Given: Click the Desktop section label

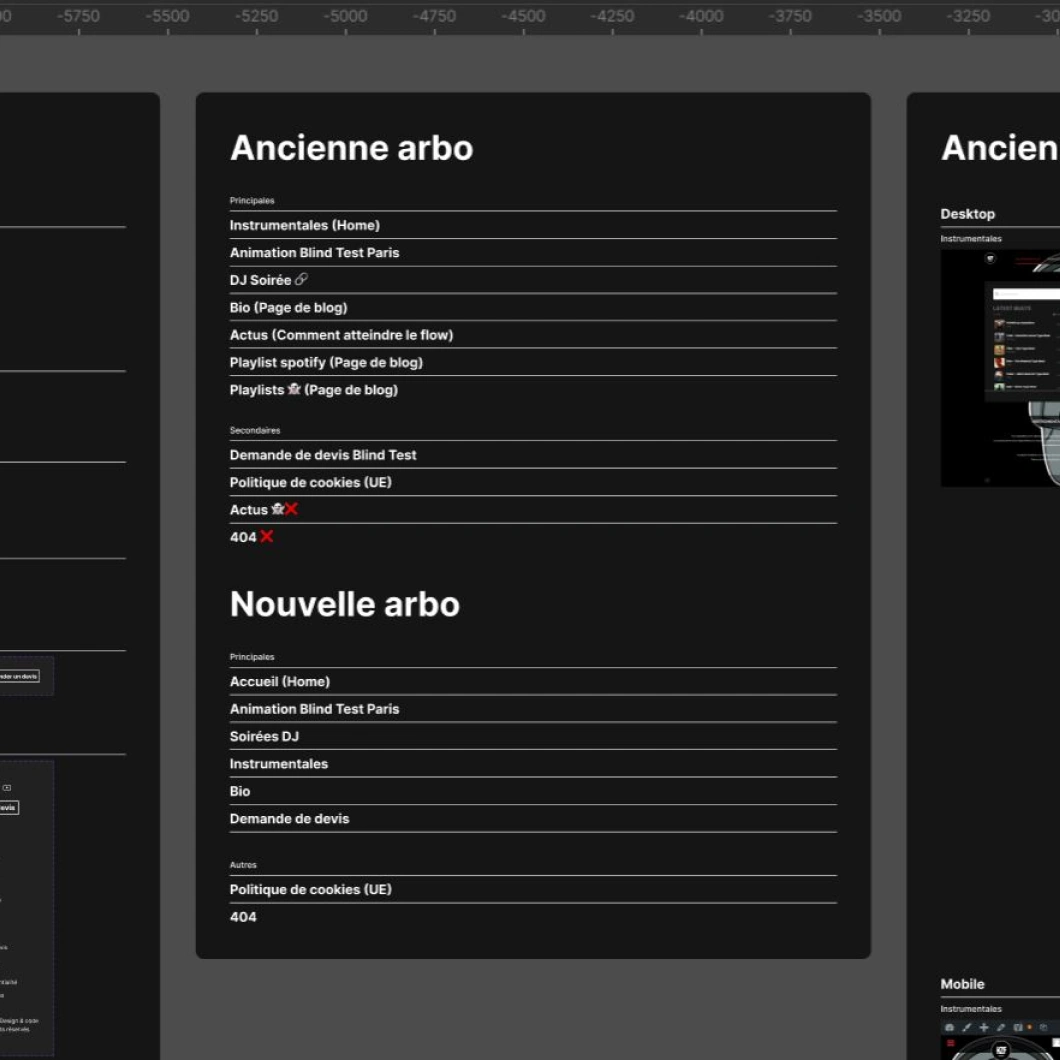Looking at the screenshot, I should pos(967,214).
